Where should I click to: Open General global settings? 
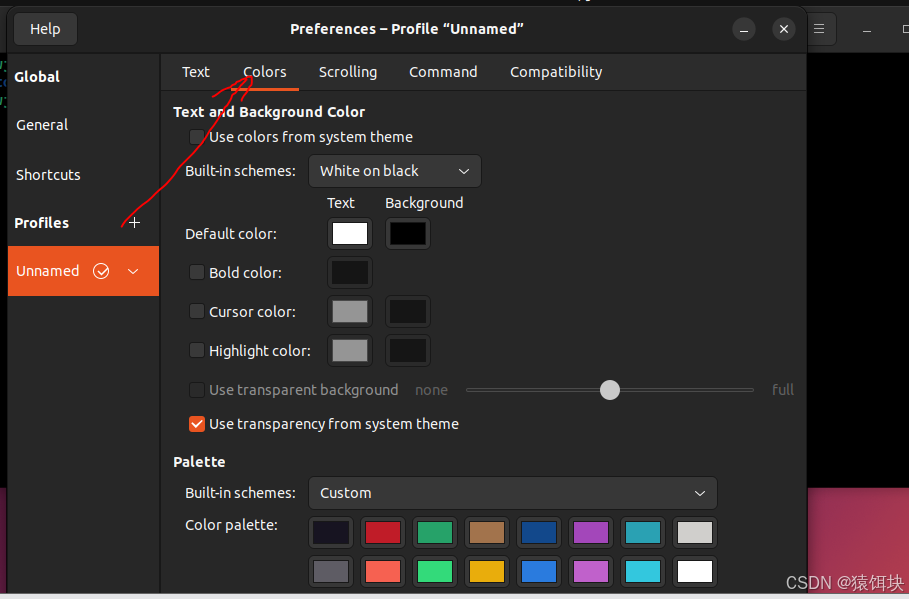42,125
